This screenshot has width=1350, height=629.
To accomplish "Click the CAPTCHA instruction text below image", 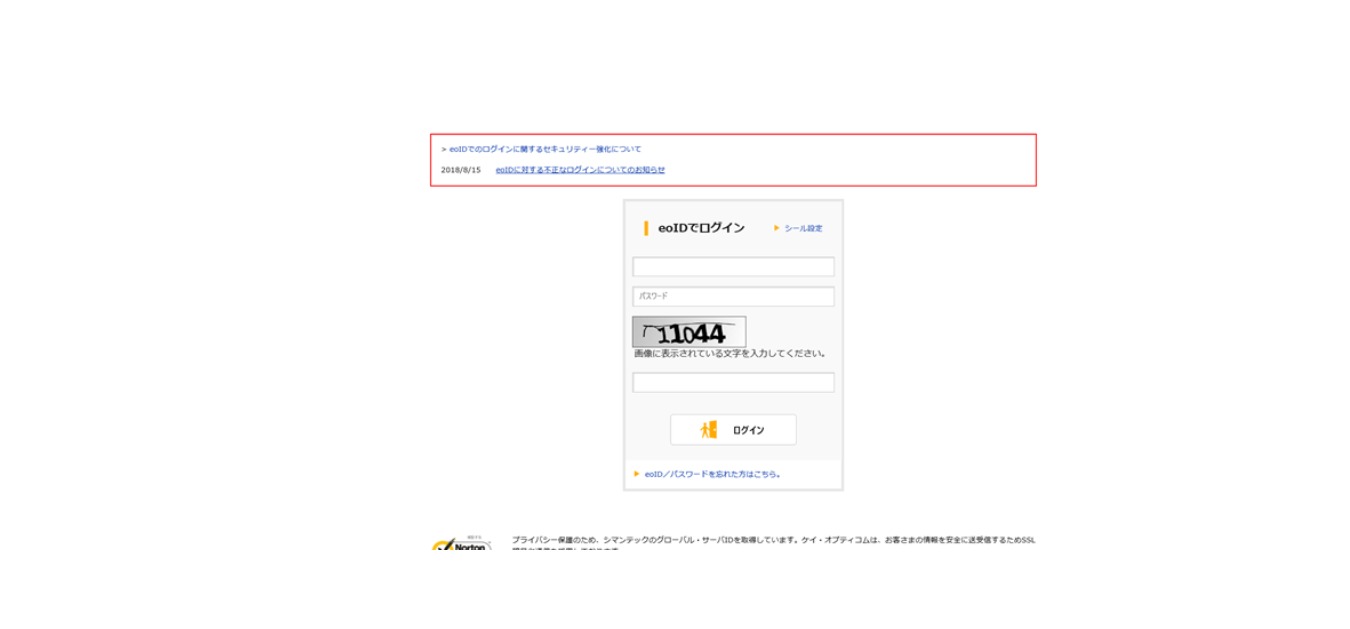I will coord(729,354).
